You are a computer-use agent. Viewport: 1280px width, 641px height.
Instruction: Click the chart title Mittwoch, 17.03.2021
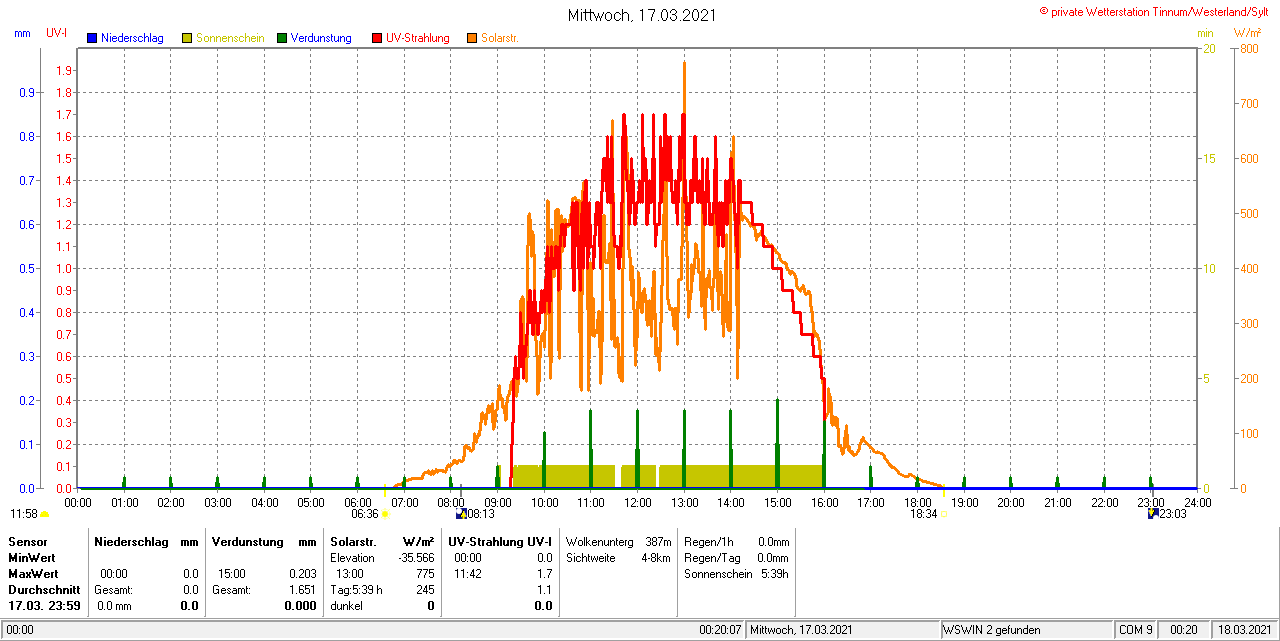click(x=642, y=15)
